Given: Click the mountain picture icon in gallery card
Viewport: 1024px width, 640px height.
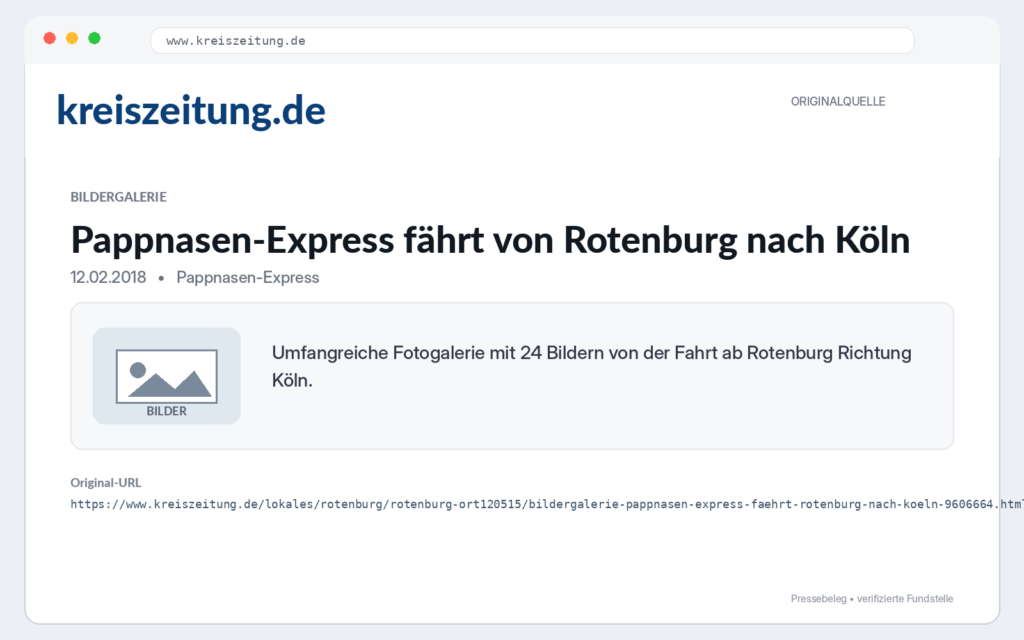Looking at the screenshot, I should coord(167,376).
